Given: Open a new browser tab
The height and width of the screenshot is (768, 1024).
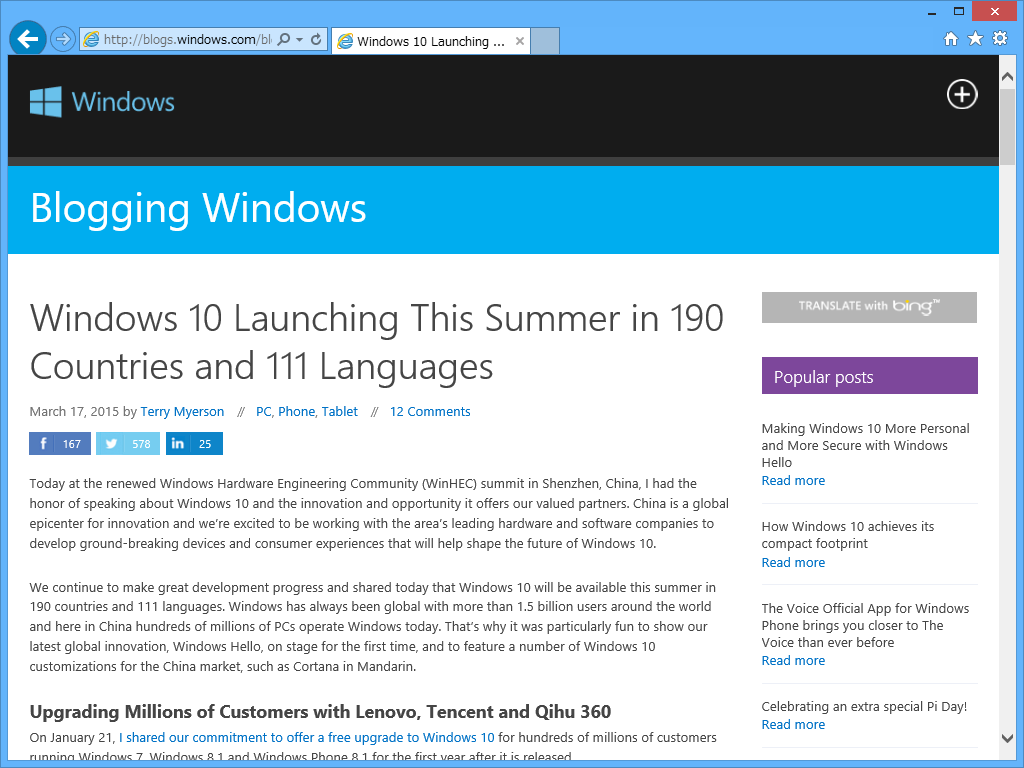Looking at the screenshot, I should (x=544, y=41).
